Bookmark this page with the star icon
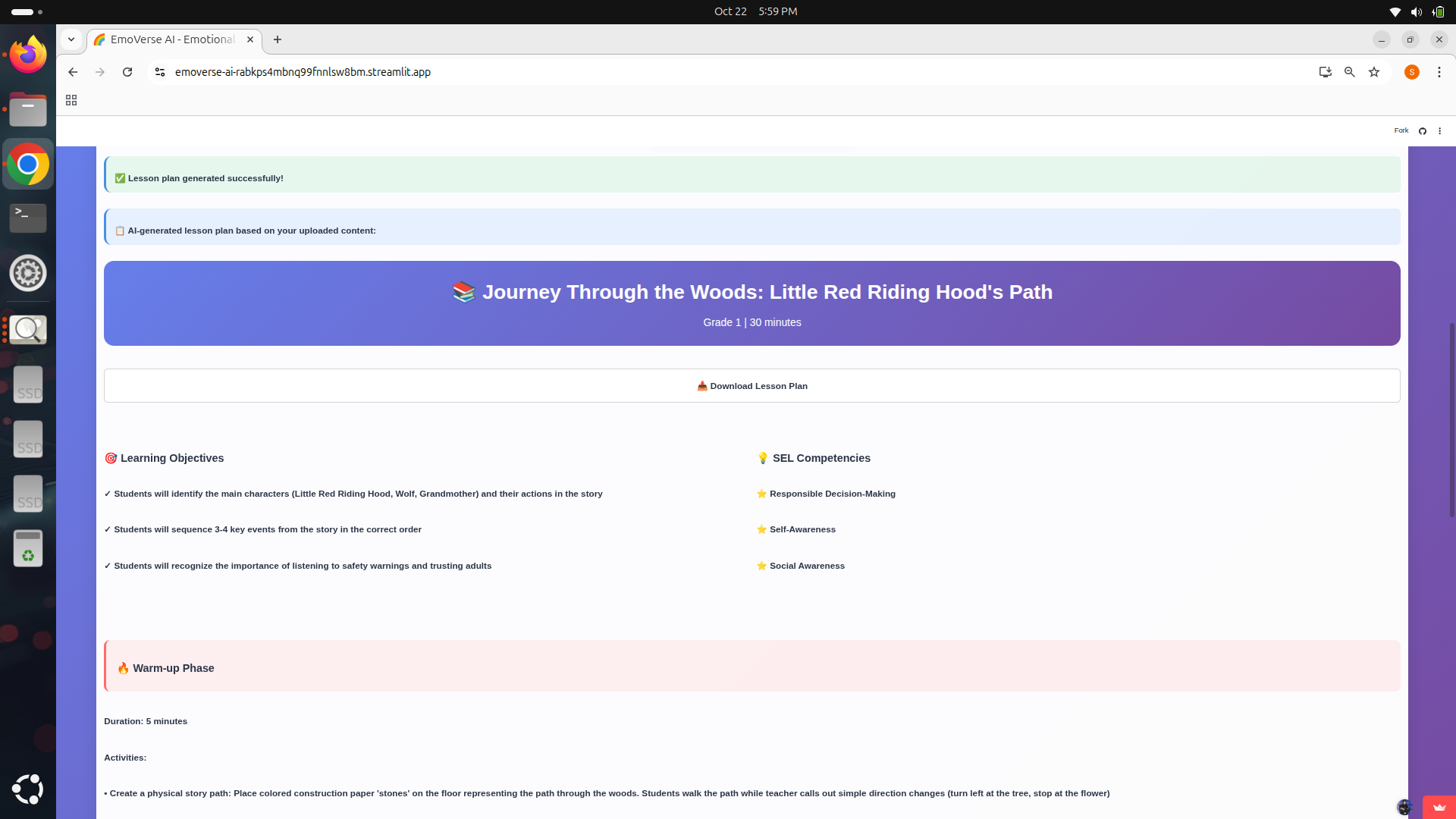This screenshot has width=1456, height=819. [x=1374, y=72]
